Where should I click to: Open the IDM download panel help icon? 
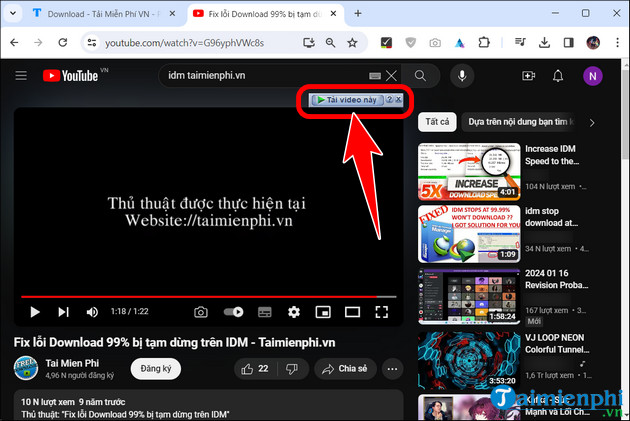(389, 99)
